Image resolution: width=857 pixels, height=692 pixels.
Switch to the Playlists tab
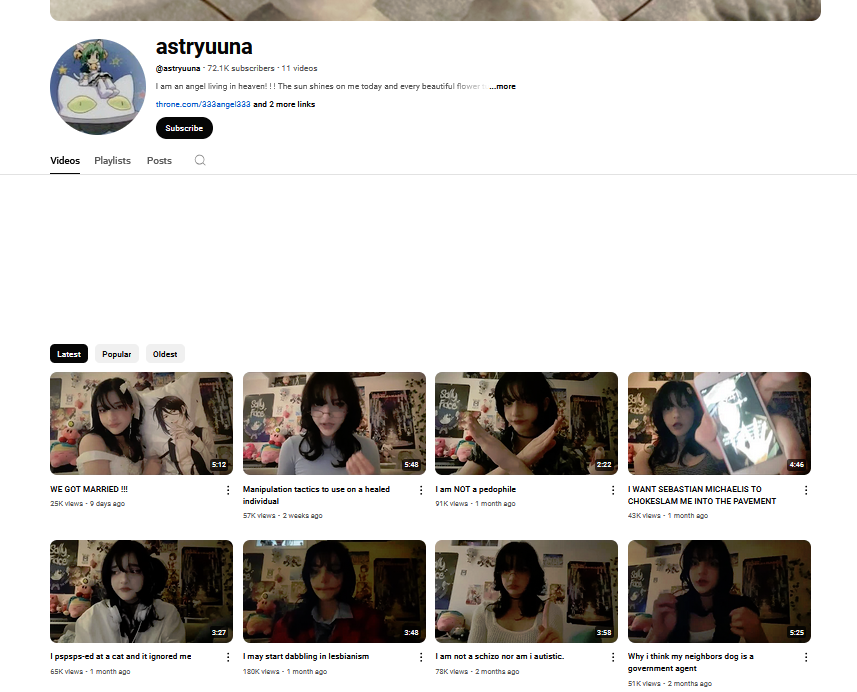[112, 161]
